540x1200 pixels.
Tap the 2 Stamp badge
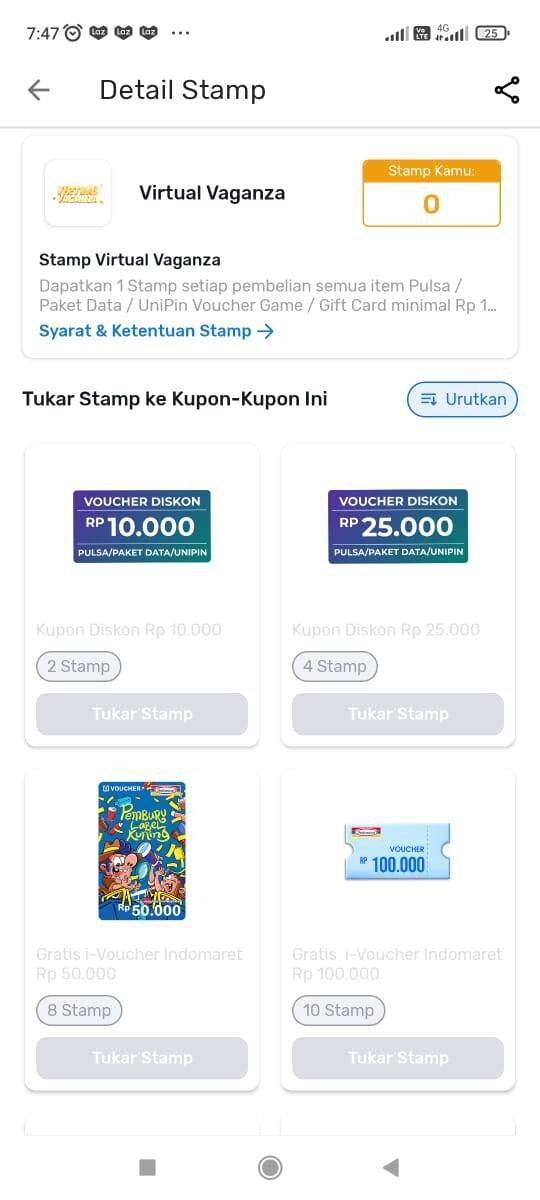point(79,666)
